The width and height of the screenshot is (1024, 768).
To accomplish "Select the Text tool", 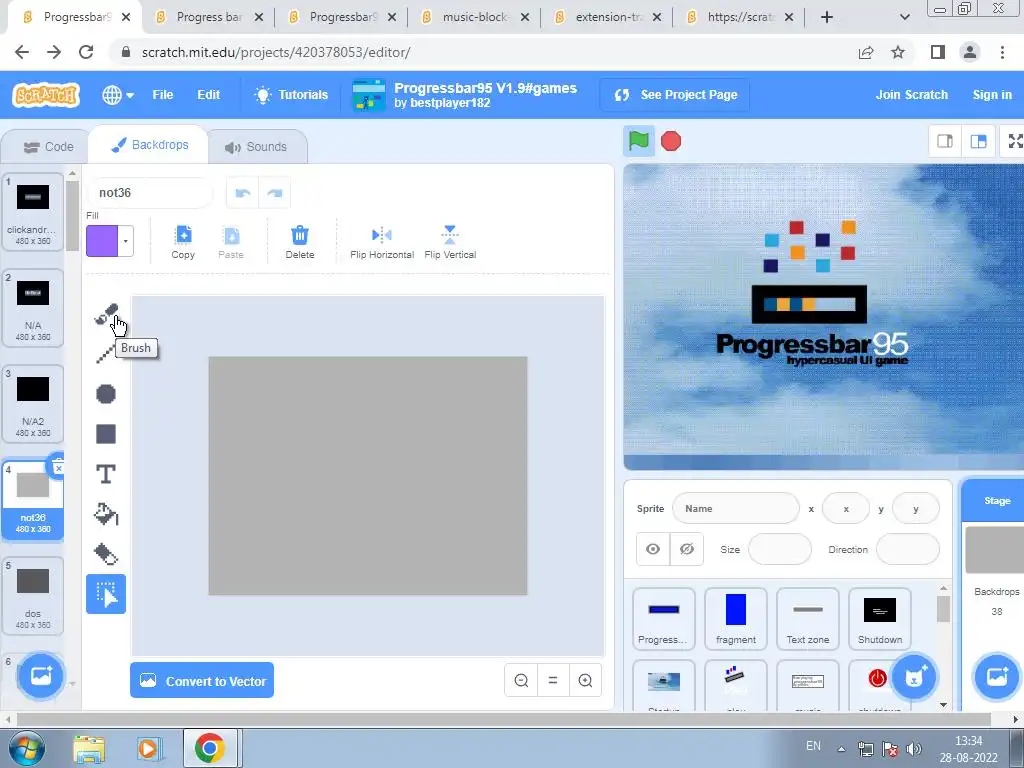I will point(106,474).
